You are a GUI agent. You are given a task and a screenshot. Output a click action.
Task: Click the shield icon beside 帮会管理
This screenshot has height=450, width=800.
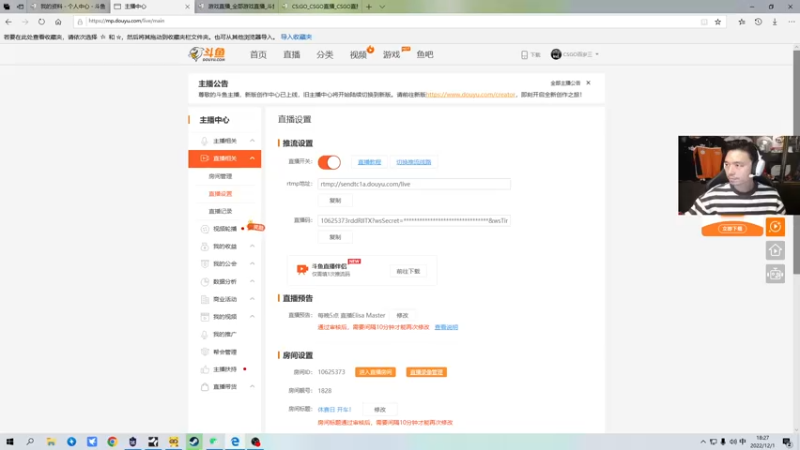tap(205, 352)
